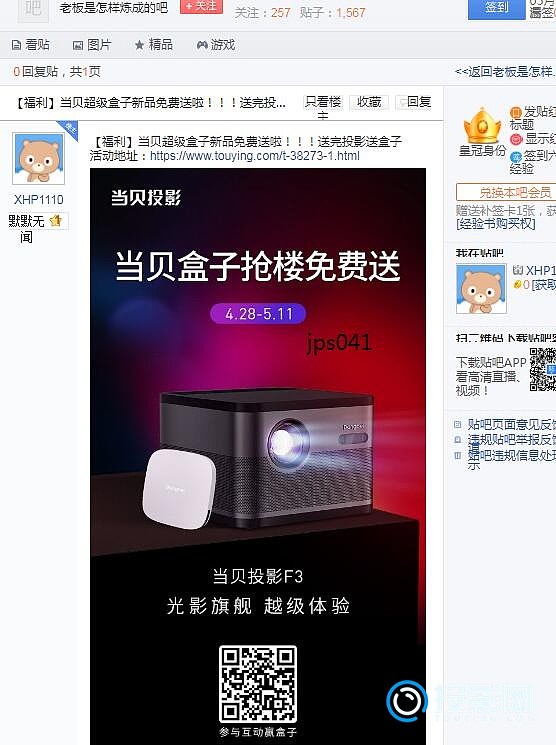Screen dimensions: 556x745
Task: Open the 贴吧页面意见反馈 link
Action: [511, 424]
